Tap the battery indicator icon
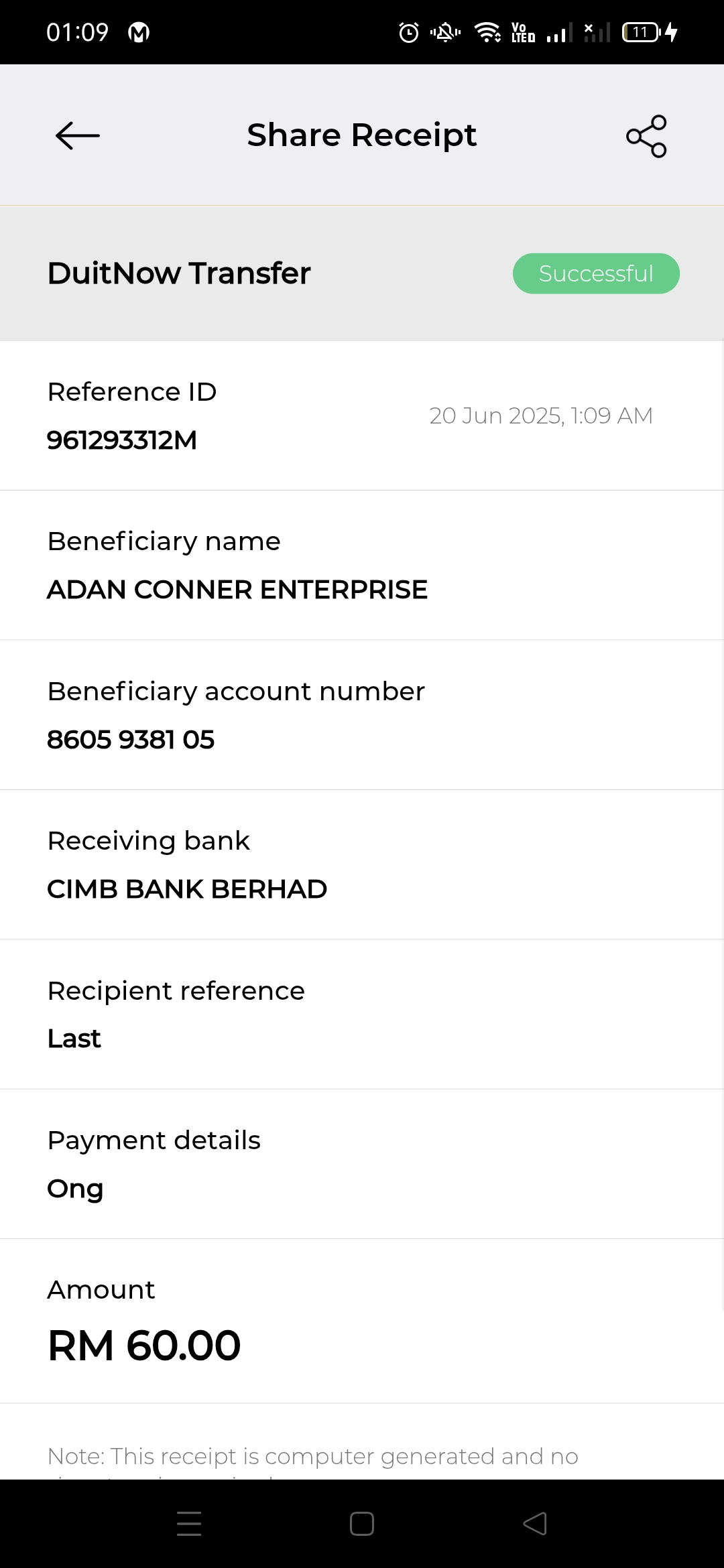This screenshot has height=1568, width=724. pyautogui.click(x=642, y=32)
